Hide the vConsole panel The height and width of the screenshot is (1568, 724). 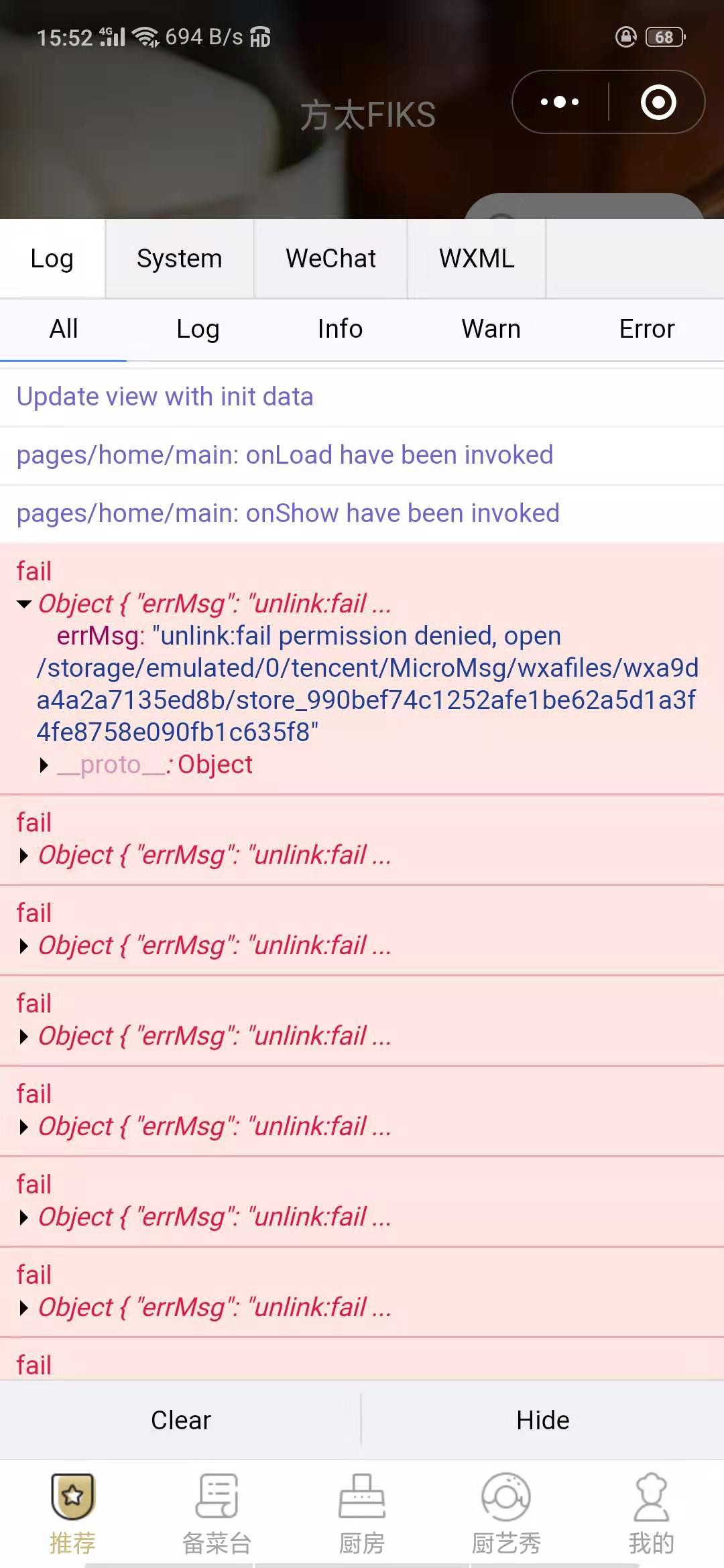543,1420
